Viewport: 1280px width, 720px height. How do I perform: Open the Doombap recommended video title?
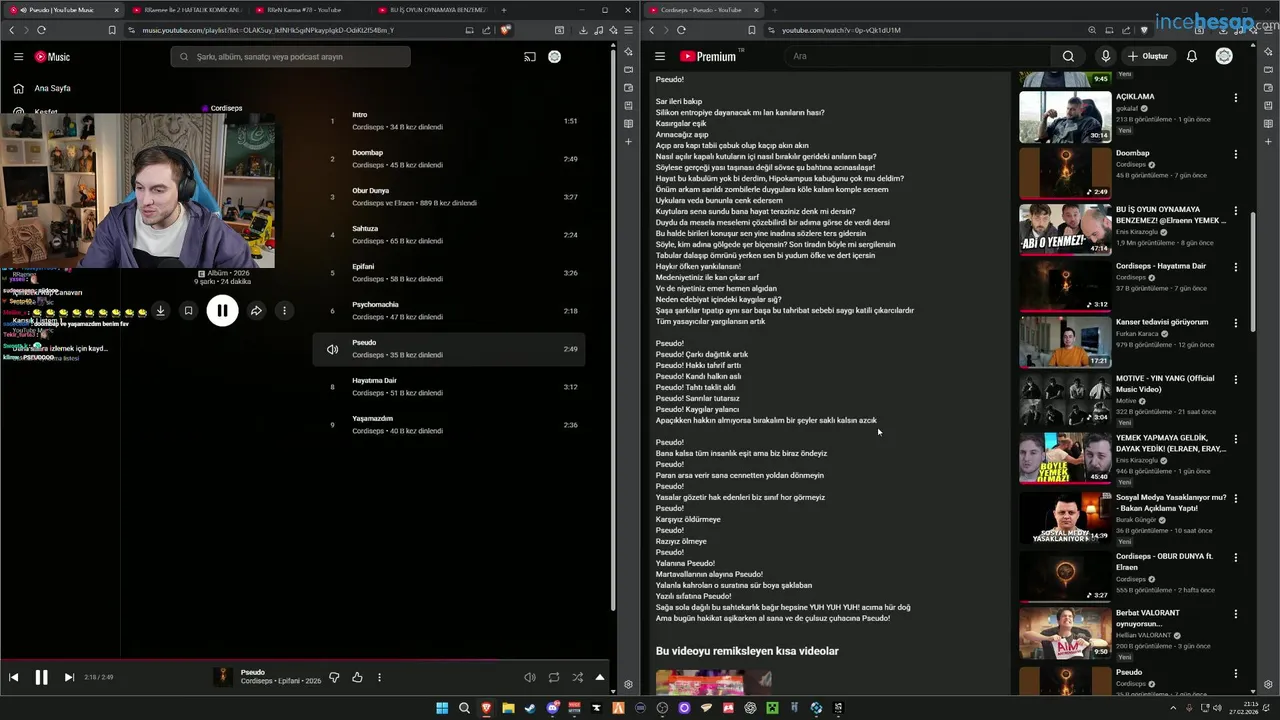coord(1133,153)
